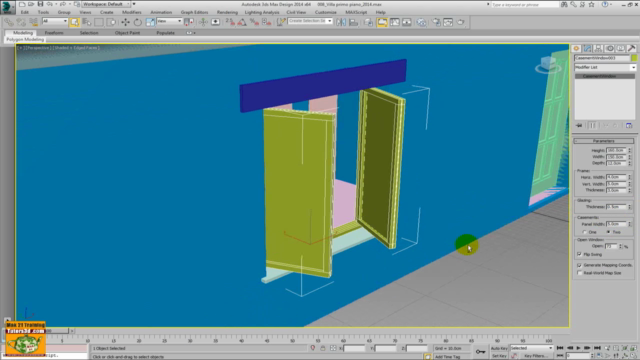Select the One casement radio button

point(585,232)
